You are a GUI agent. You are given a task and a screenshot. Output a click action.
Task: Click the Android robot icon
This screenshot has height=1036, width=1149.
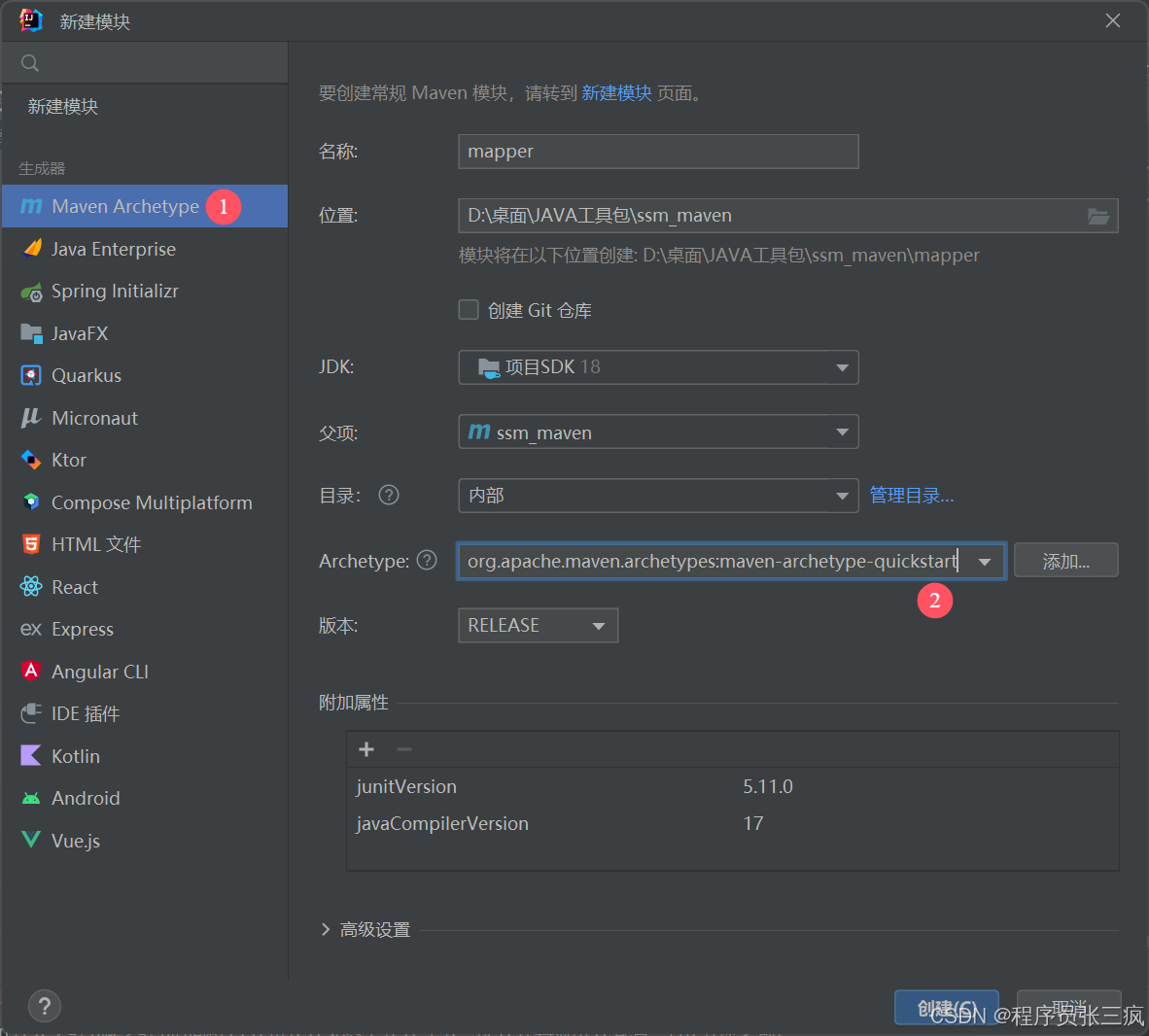coord(31,798)
